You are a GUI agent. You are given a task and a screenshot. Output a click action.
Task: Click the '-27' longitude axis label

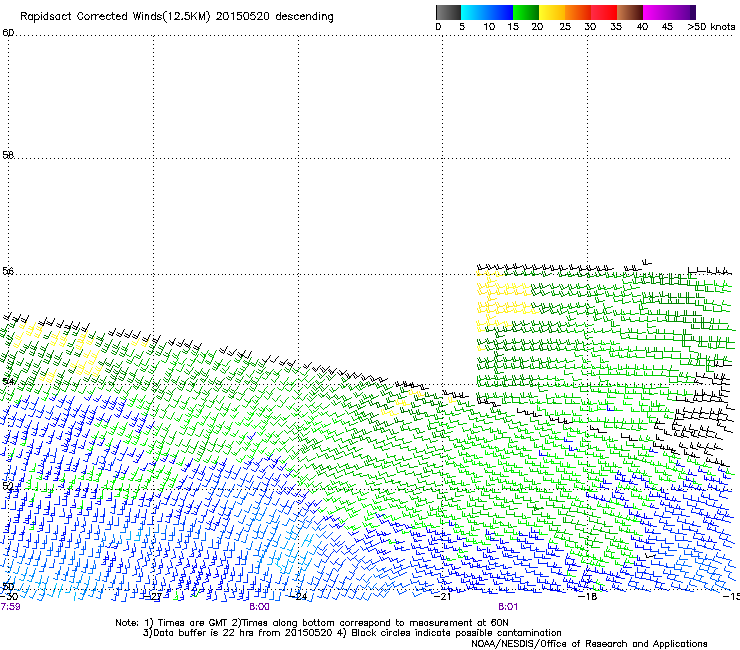[153, 597]
